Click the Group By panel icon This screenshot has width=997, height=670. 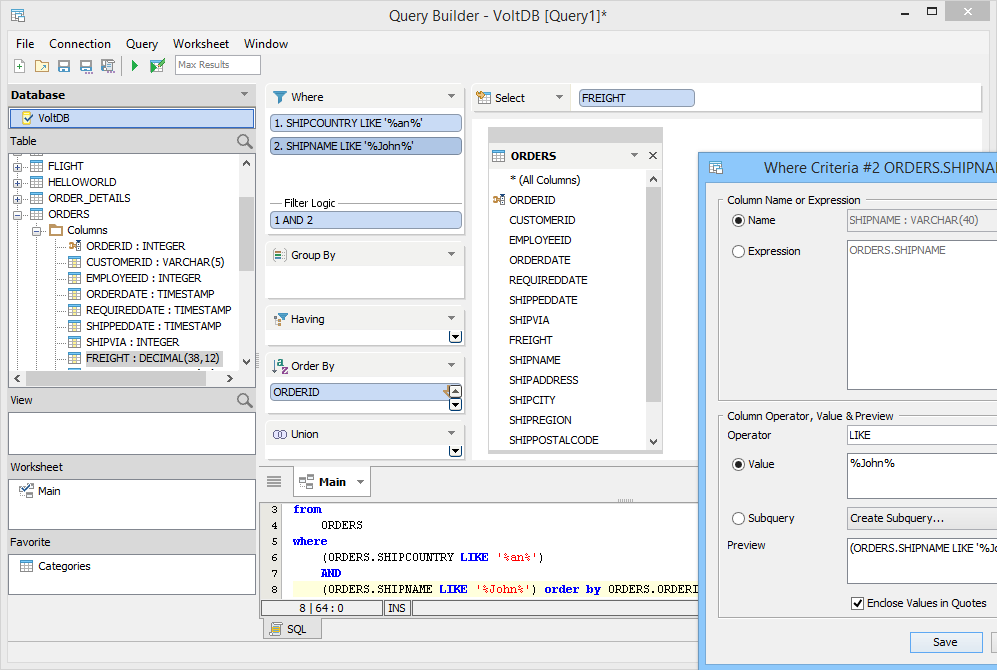pos(280,255)
